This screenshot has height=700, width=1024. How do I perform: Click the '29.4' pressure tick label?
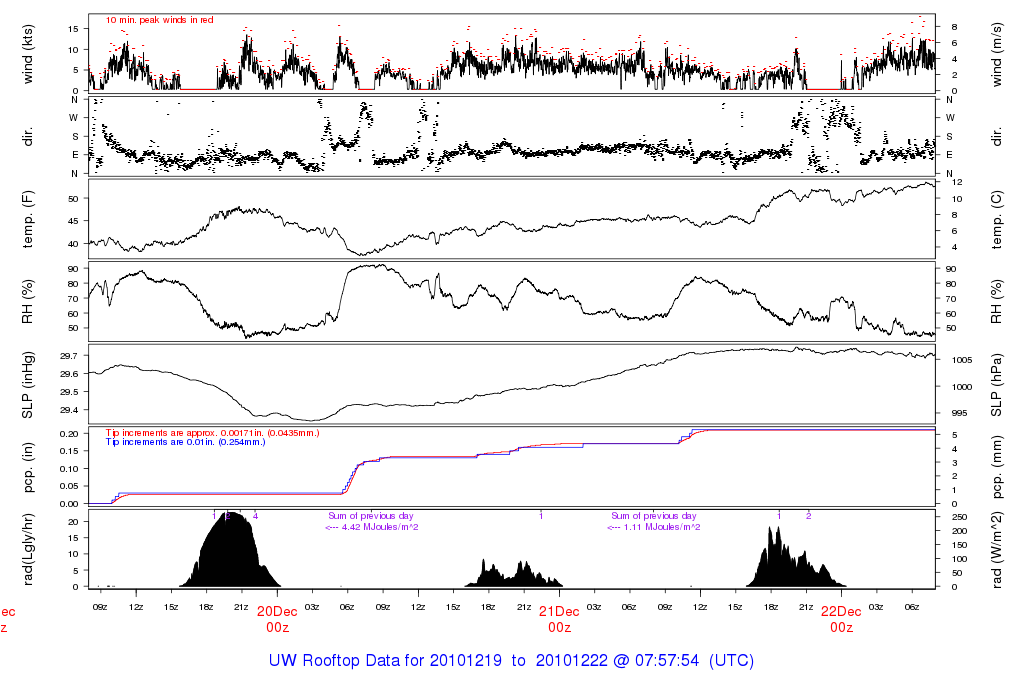[69, 410]
